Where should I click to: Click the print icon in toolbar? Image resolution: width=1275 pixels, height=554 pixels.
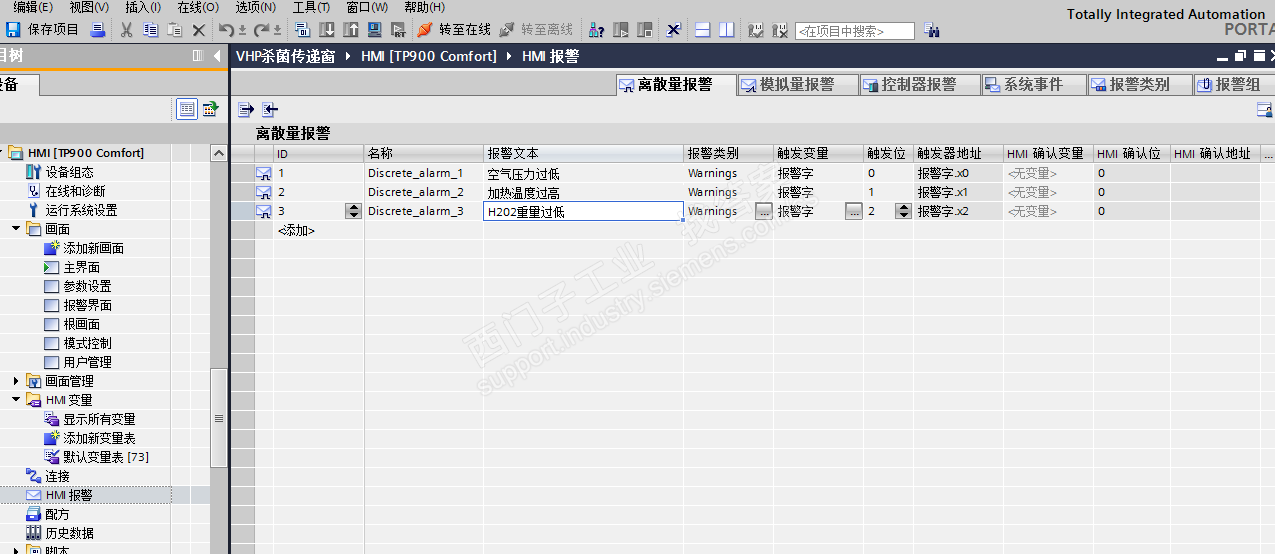pyautogui.click(x=98, y=30)
